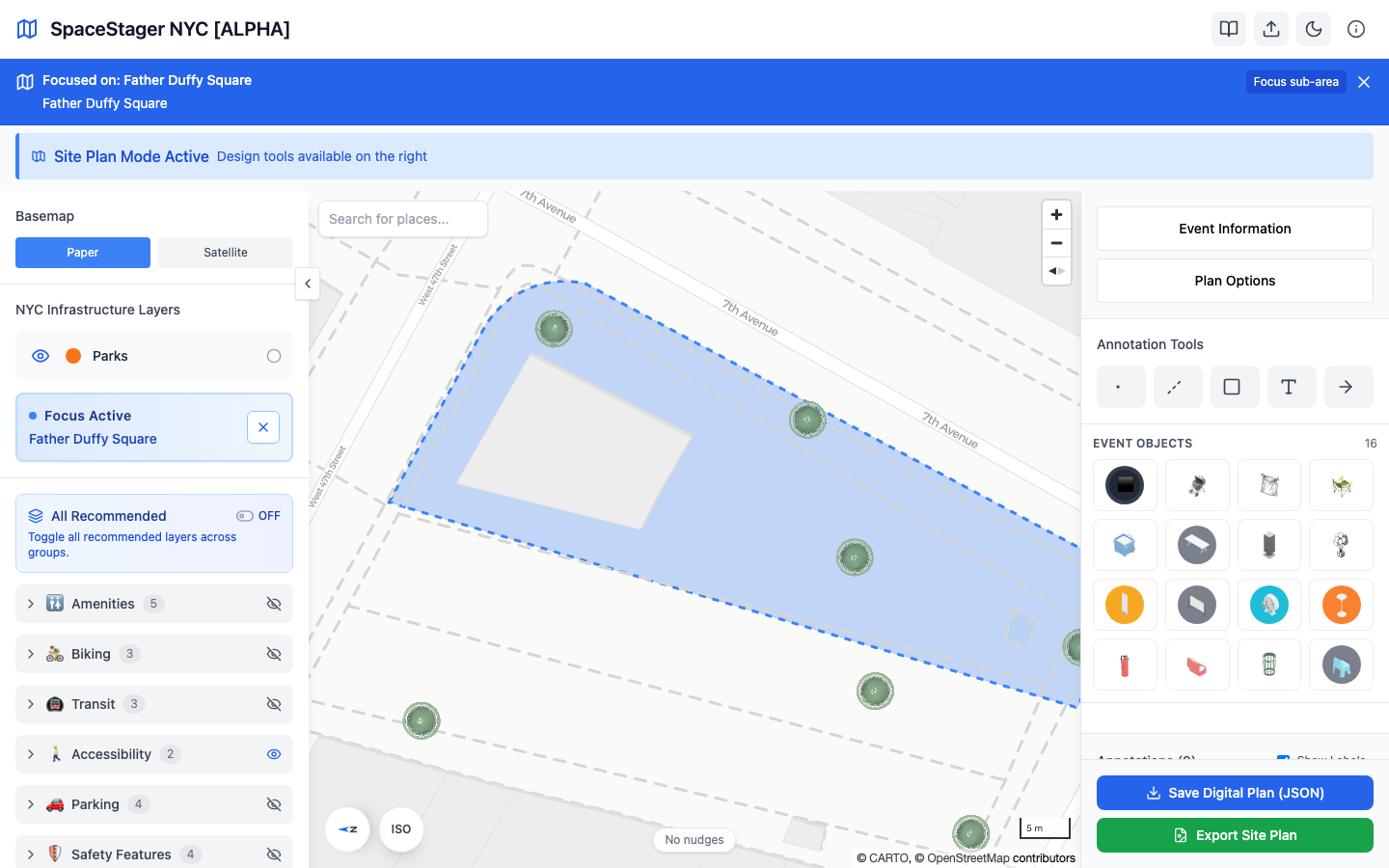Hide the Accessibility layer group

click(x=274, y=754)
